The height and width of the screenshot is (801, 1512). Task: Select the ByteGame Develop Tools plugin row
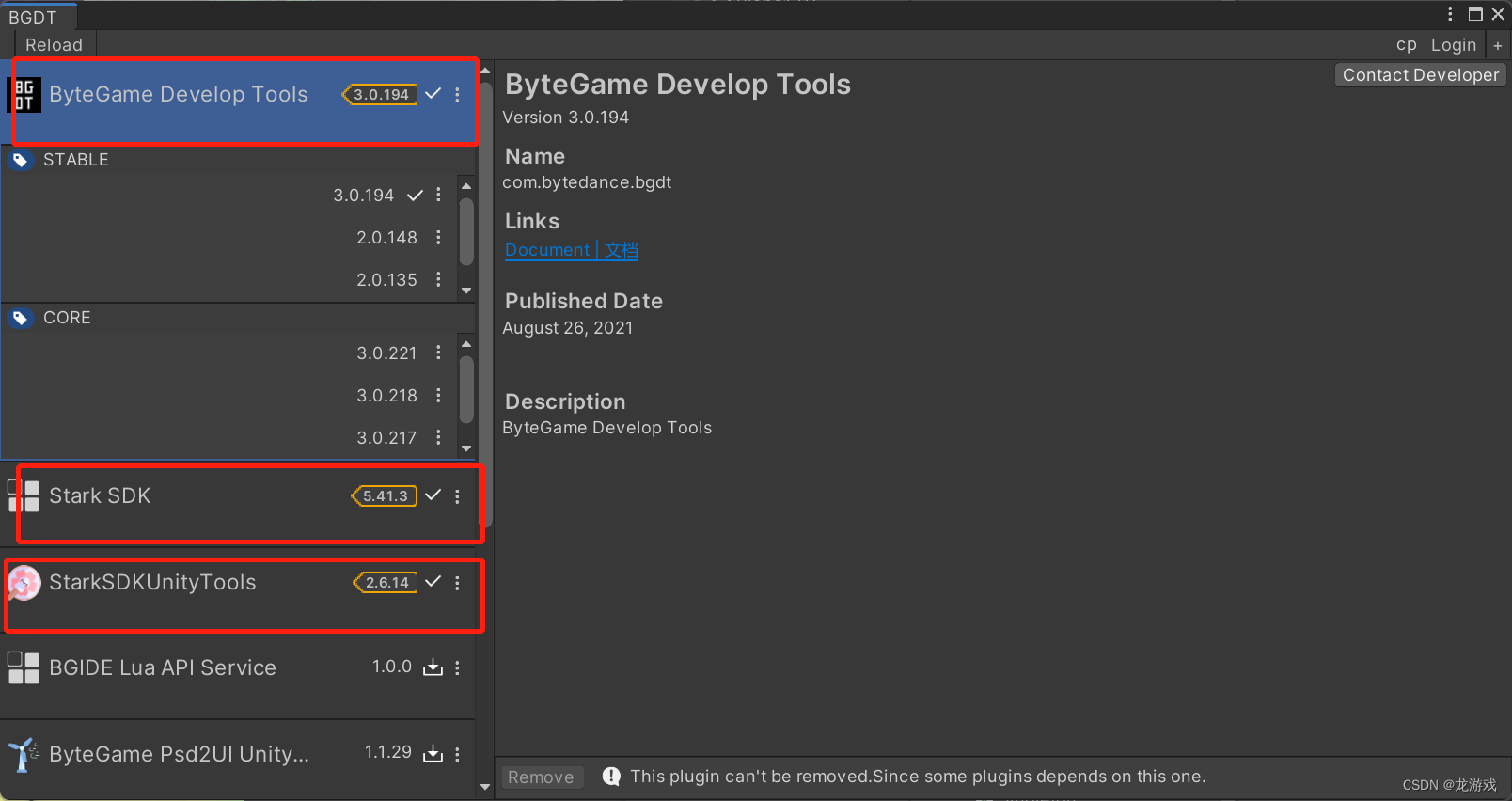[x=239, y=102]
